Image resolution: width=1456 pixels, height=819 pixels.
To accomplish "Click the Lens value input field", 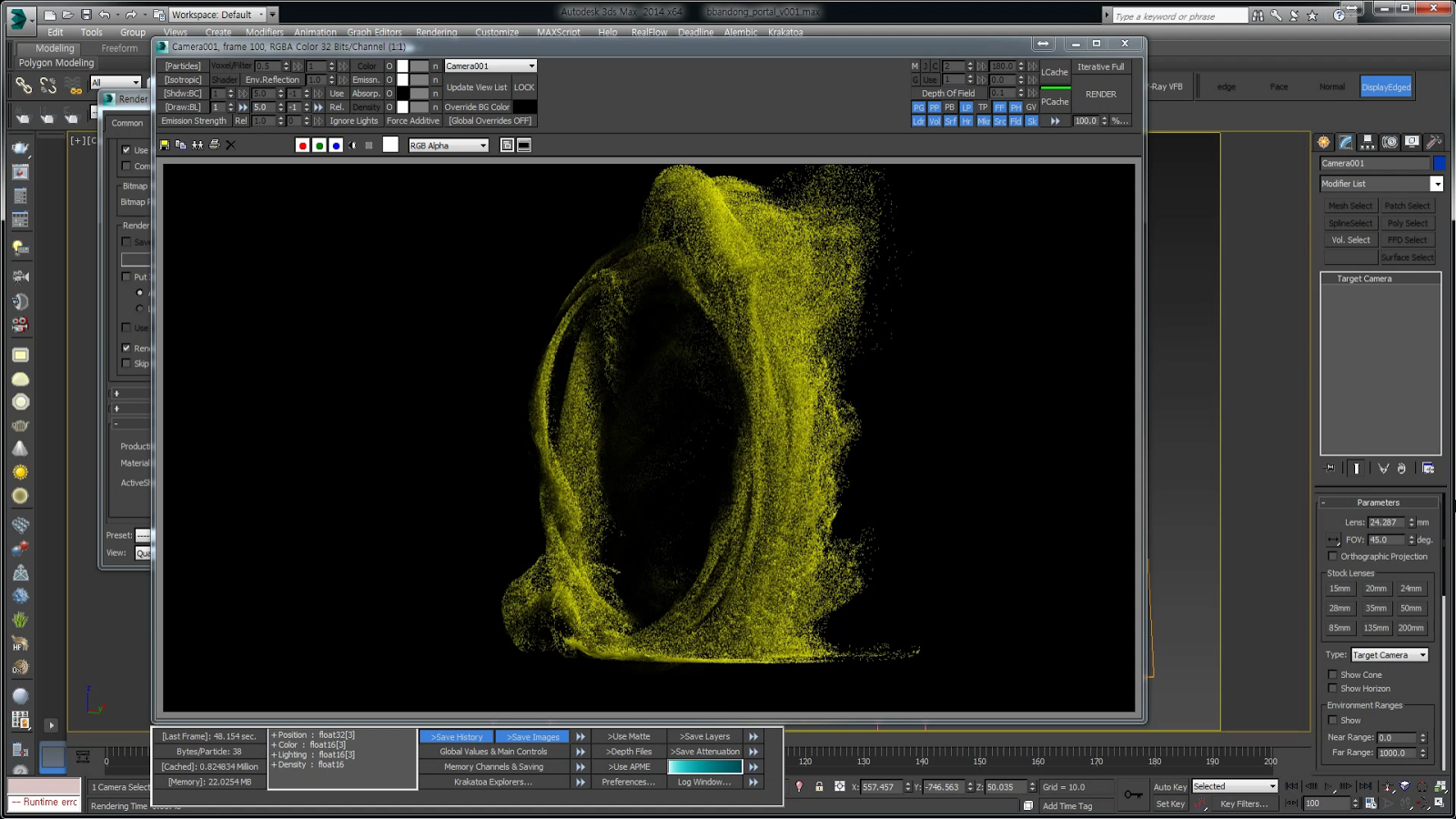I will (1387, 522).
